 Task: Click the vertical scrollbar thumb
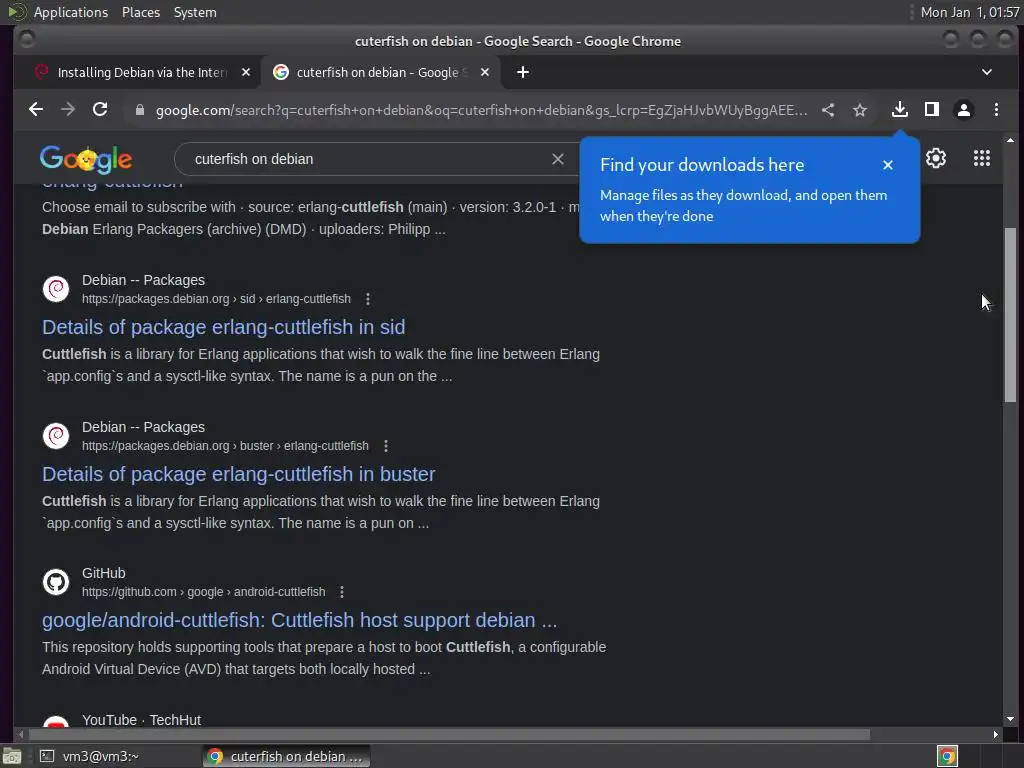(1010, 315)
